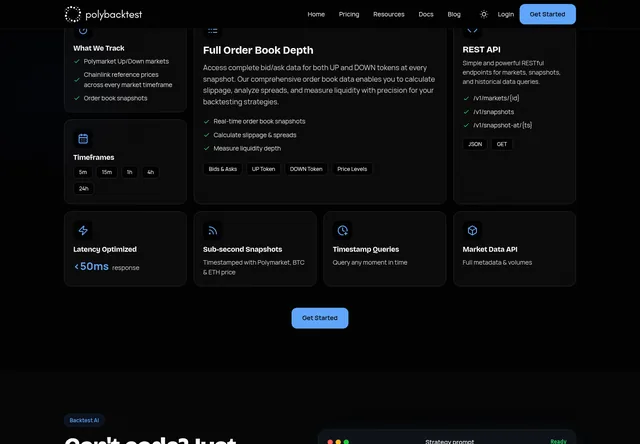Click the 'Query any moment in time' text
The image size is (640, 444).
370,263
